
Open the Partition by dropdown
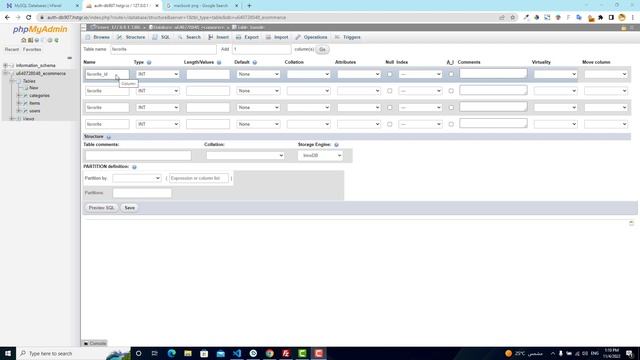click(136, 178)
